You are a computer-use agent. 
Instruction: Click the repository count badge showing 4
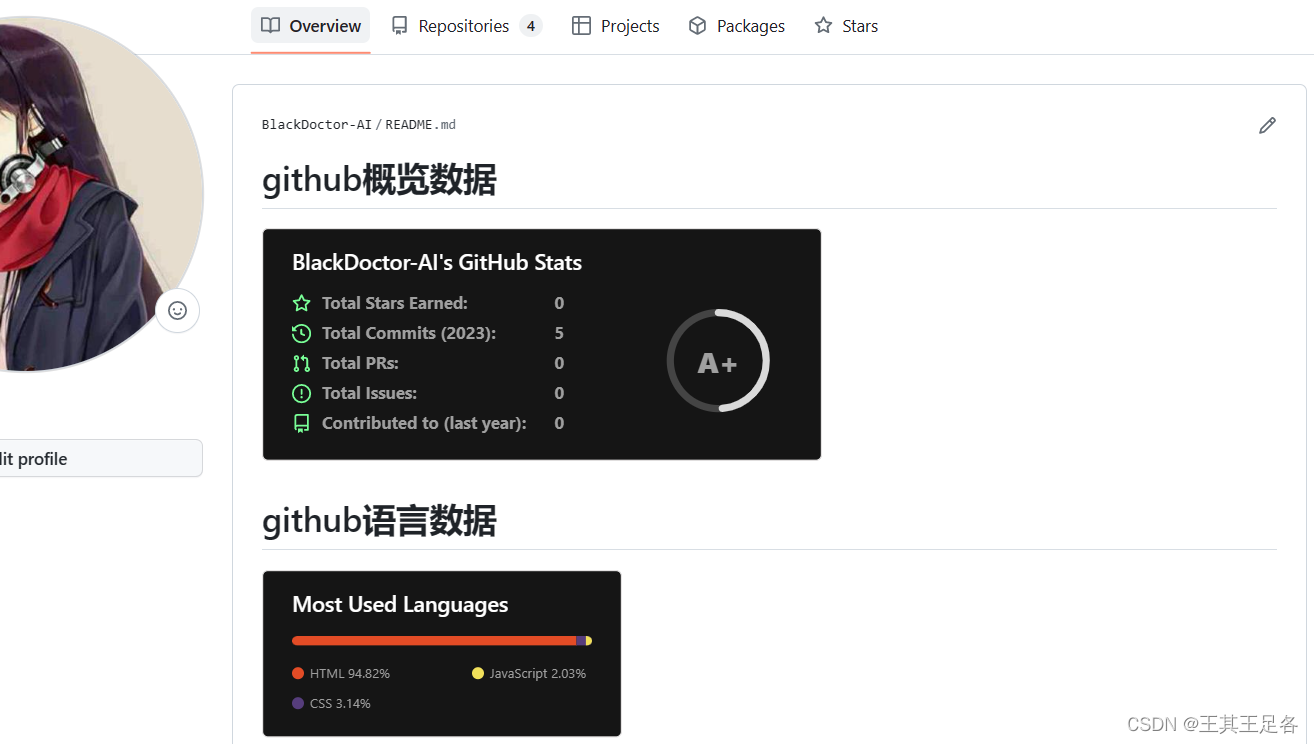[531, 25]
